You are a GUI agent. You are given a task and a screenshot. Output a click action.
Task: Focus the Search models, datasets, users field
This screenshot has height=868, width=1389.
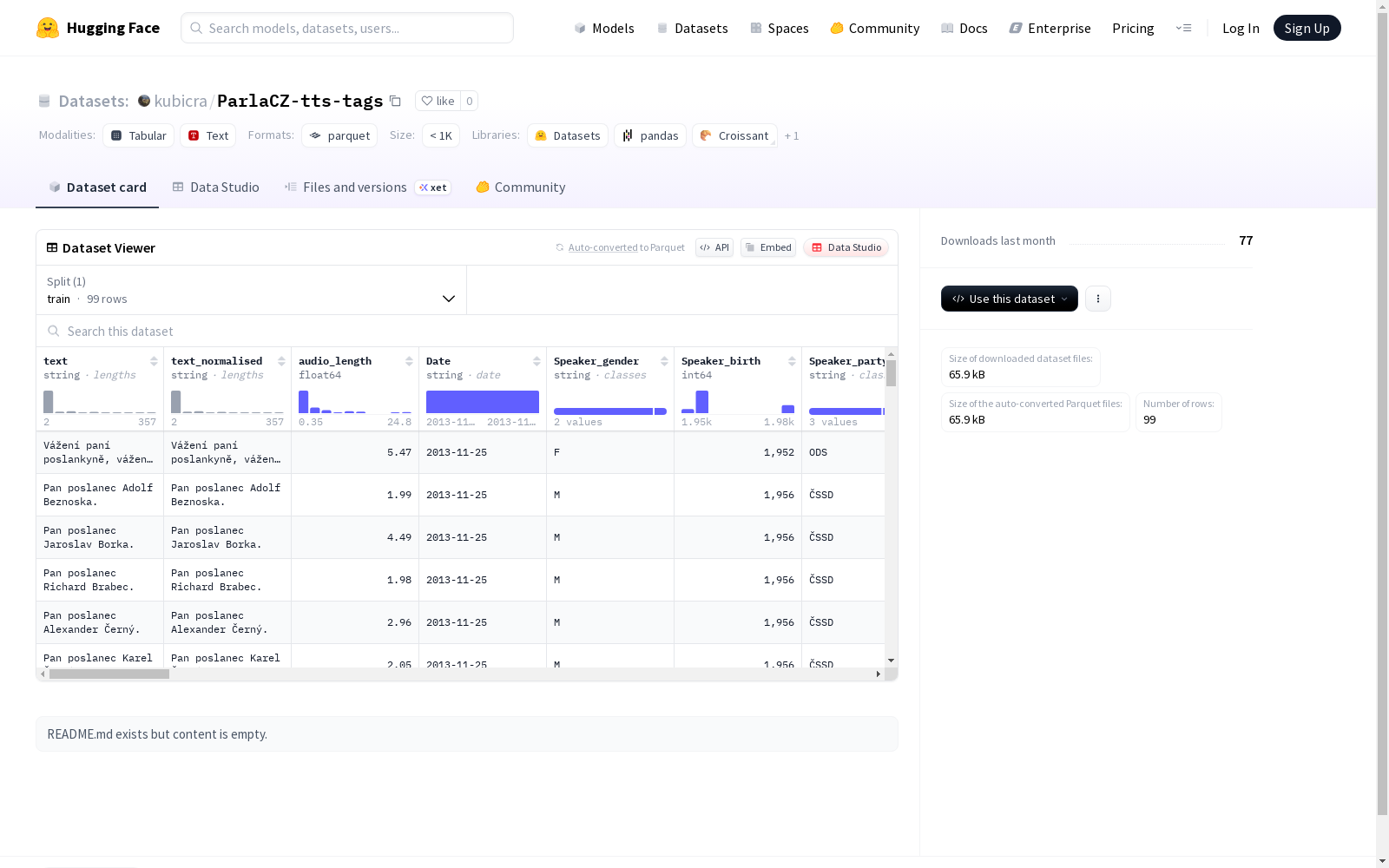[x=347, y=28]
